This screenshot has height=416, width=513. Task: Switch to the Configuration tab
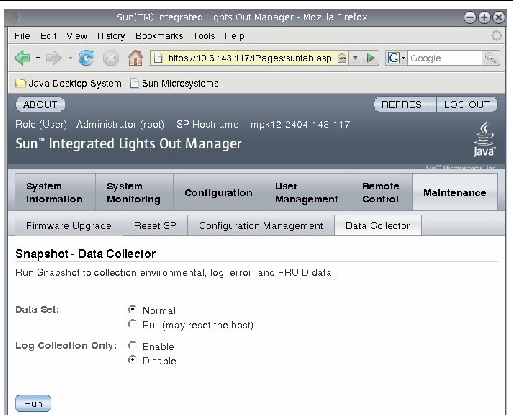(x=218, y=192)
